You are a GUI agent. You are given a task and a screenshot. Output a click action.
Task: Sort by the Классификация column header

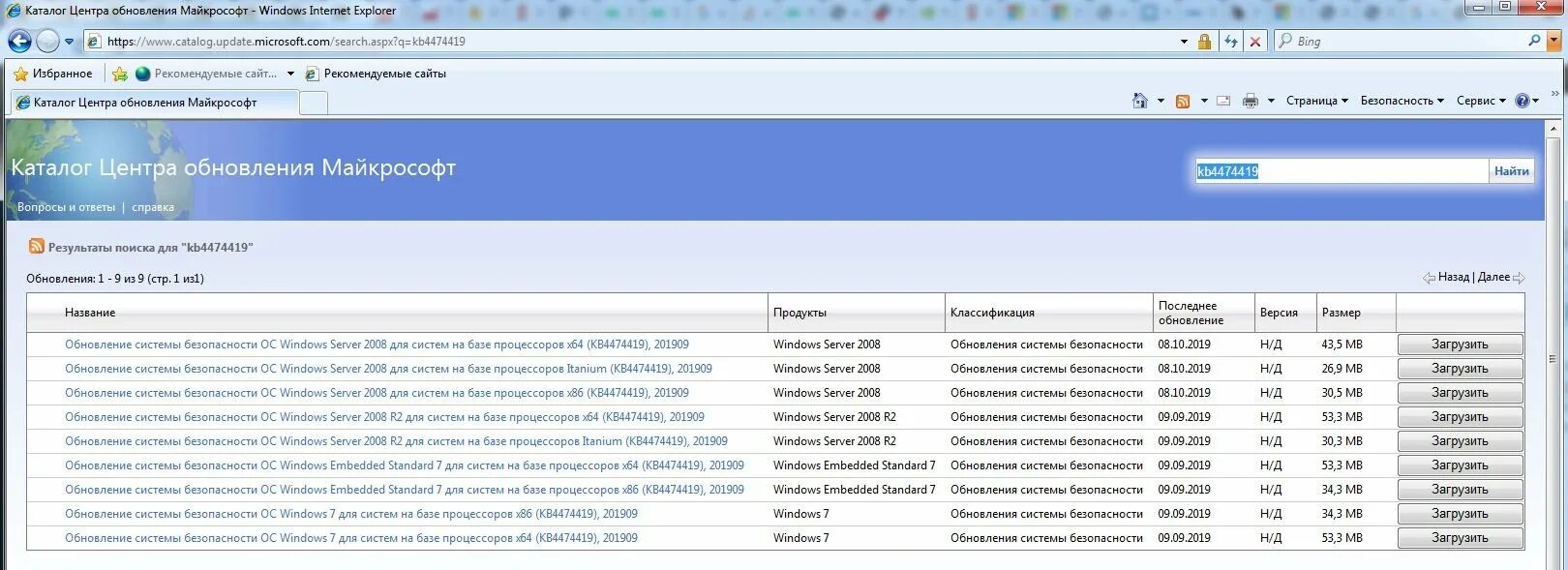(992, 313)
